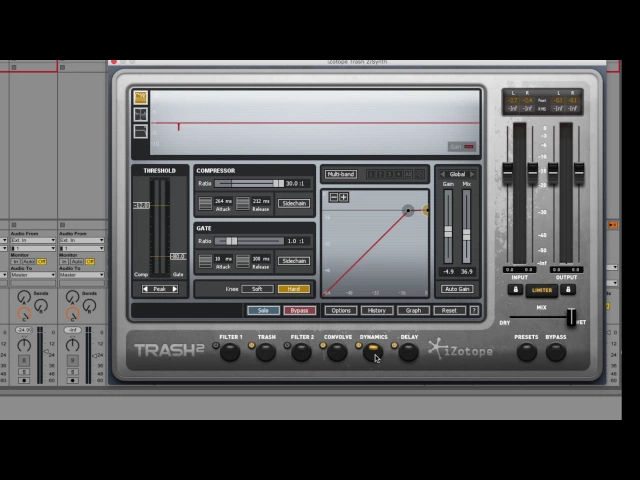Set Monitor to In on track 9
The width and height of the screenshot is (640, 480).
coord(64,261)
